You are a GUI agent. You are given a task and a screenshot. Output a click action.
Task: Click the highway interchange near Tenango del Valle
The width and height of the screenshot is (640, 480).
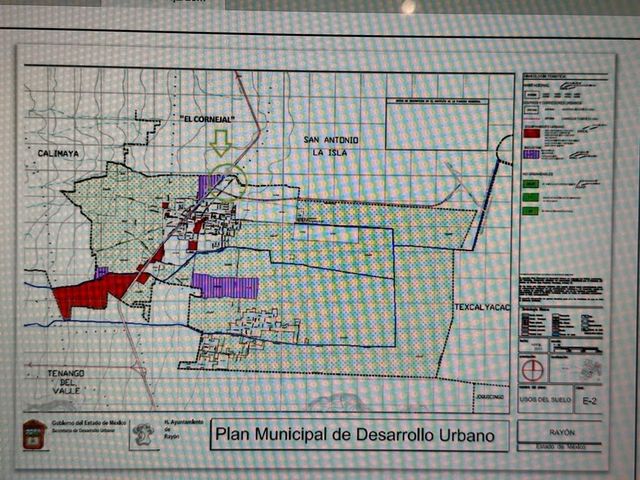[x=140, y=369]
